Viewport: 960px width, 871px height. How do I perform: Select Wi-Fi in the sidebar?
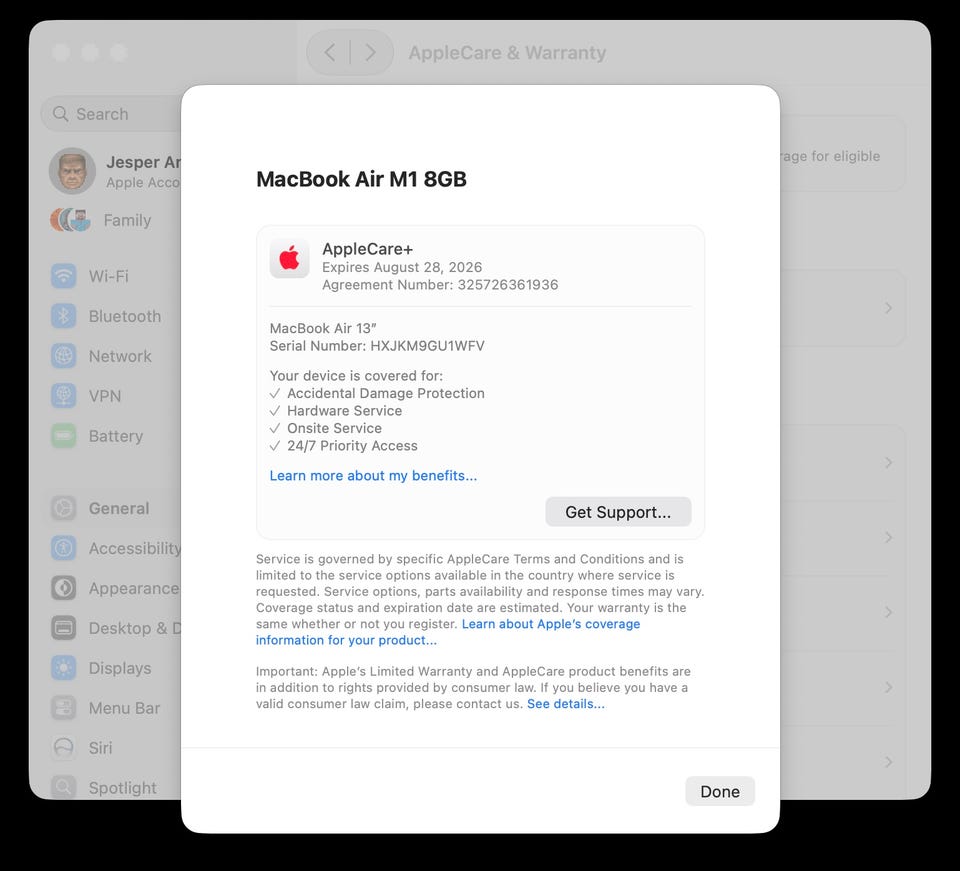pyautogui.click(x=108, y=276)
